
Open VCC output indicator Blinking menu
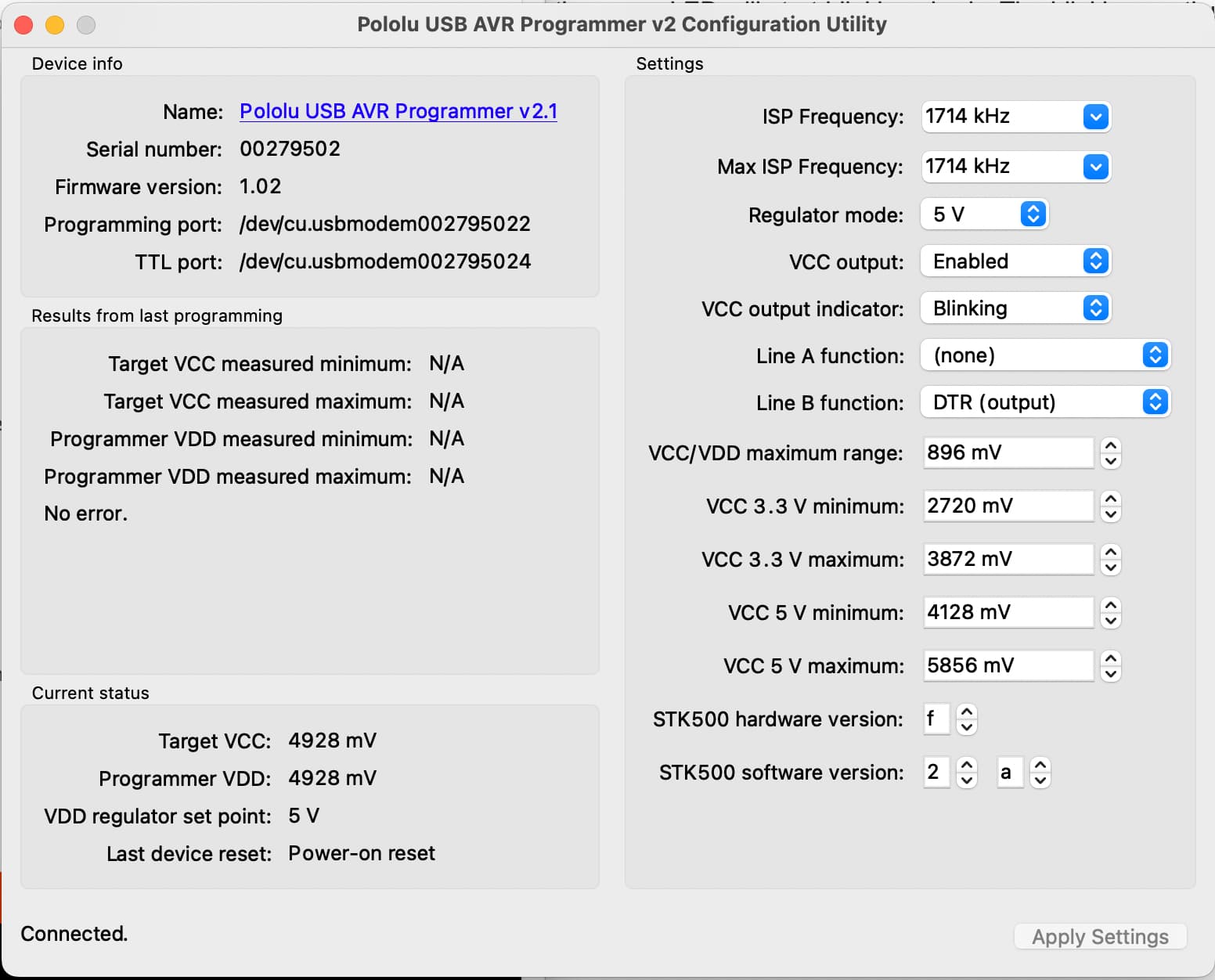1015,308
